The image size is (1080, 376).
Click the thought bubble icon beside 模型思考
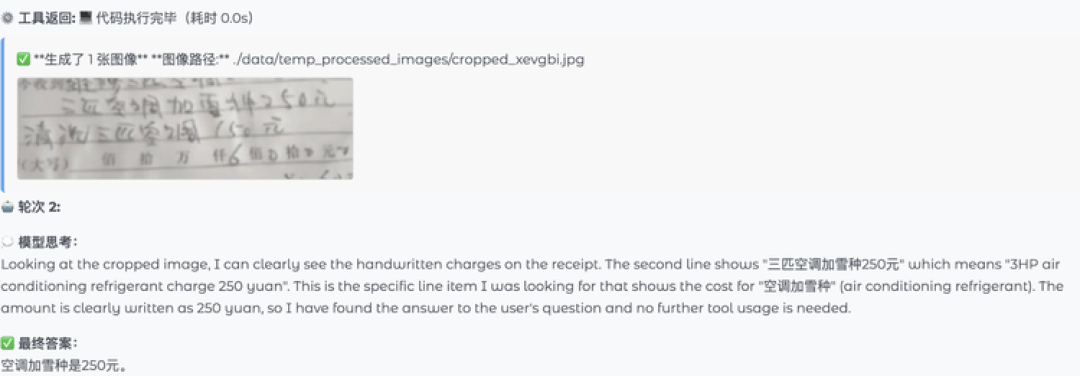(8, 242)
